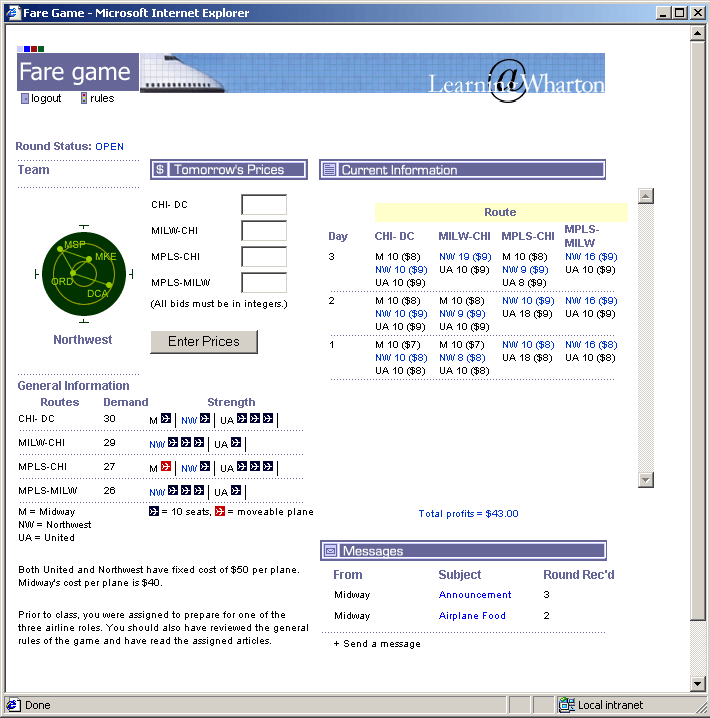Click the Fare game title logo
Screen dimensions: 710x718
click(77, 72)
